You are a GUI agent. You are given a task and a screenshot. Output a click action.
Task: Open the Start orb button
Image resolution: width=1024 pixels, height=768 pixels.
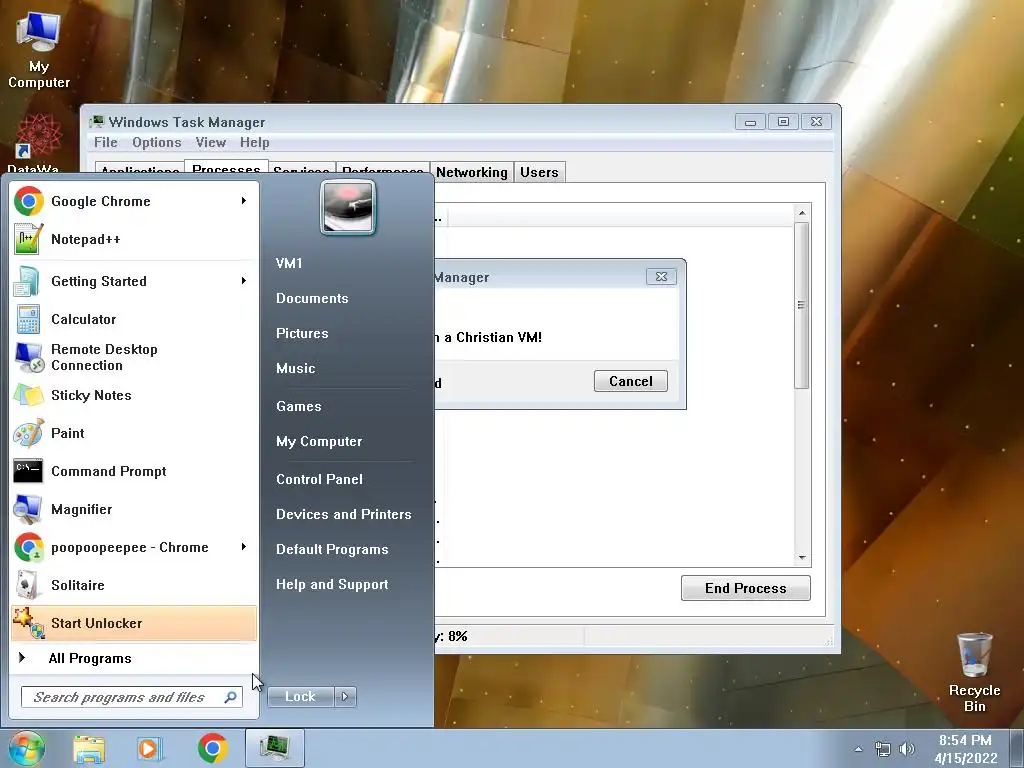point(26,748)
